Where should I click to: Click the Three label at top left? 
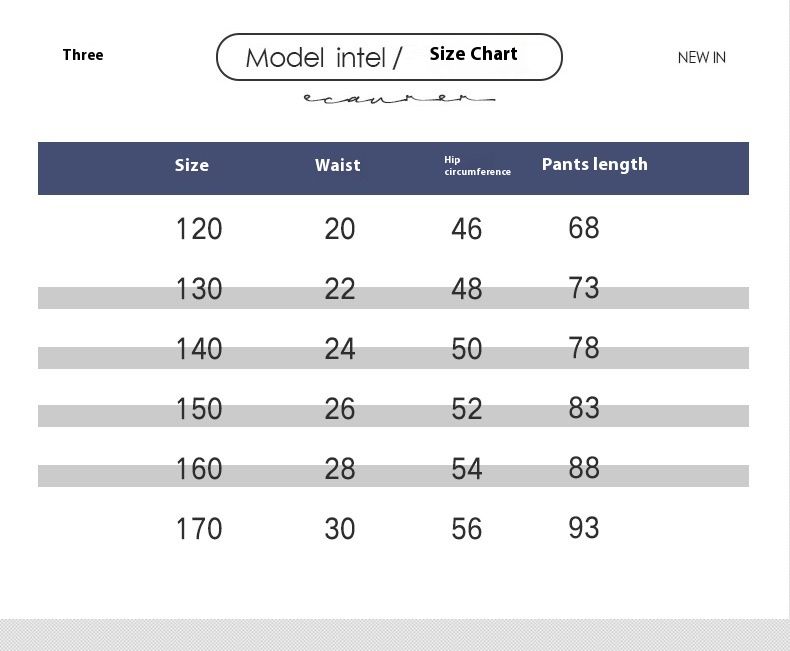[x=83, y=55]
